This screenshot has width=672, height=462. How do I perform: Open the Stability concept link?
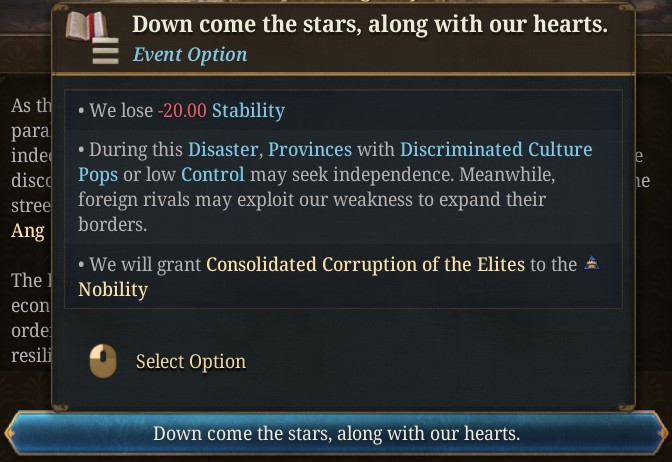click(x=248, y=111)
